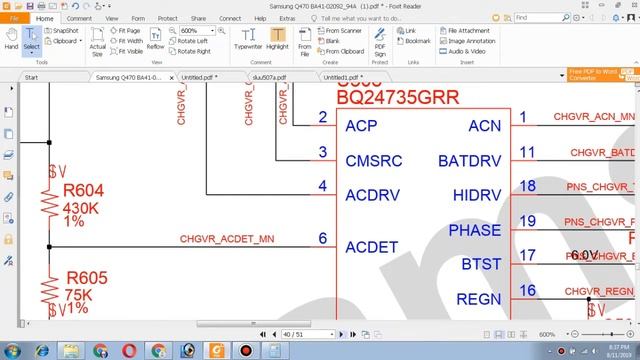Create a Blank PDF

point(329,41)
